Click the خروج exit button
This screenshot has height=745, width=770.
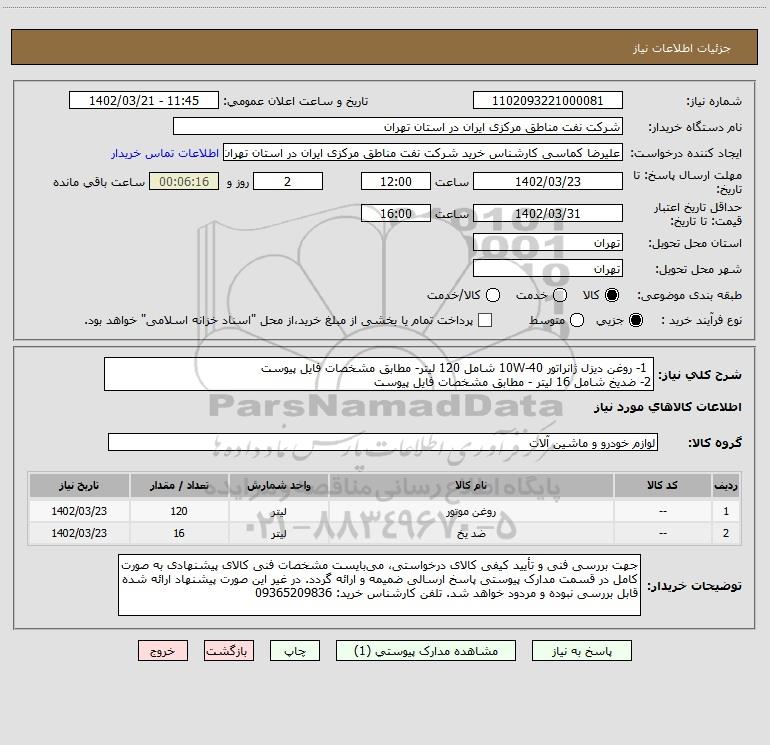click(x=163, y=651)
